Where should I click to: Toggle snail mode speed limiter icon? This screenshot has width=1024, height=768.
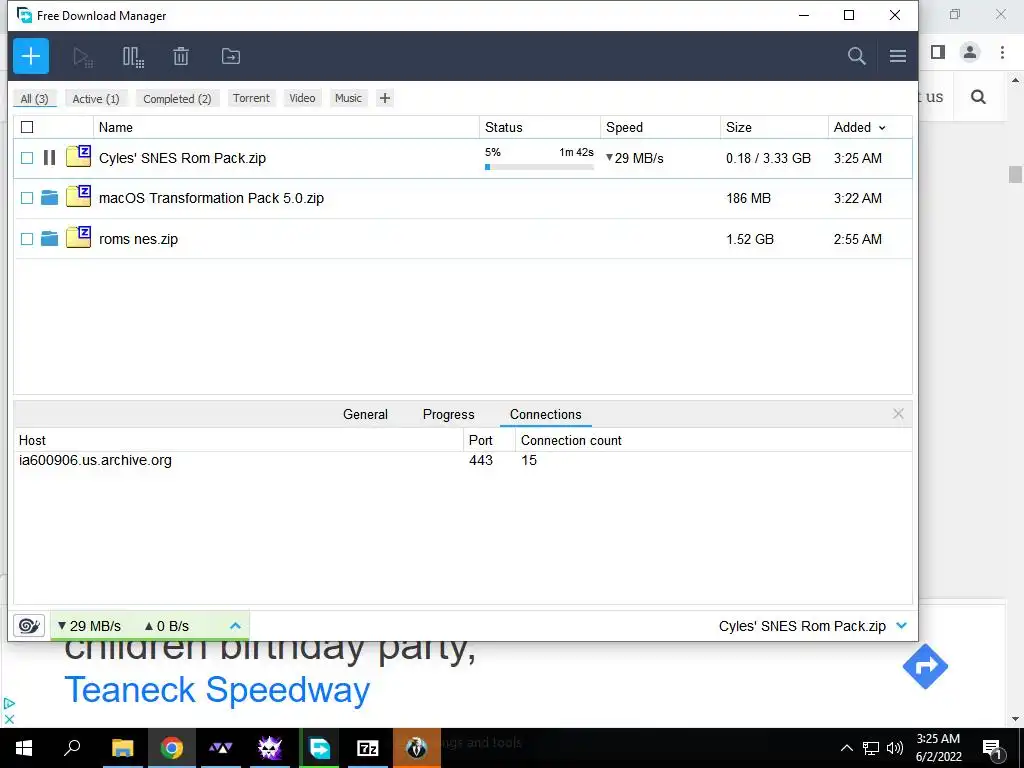29,626
